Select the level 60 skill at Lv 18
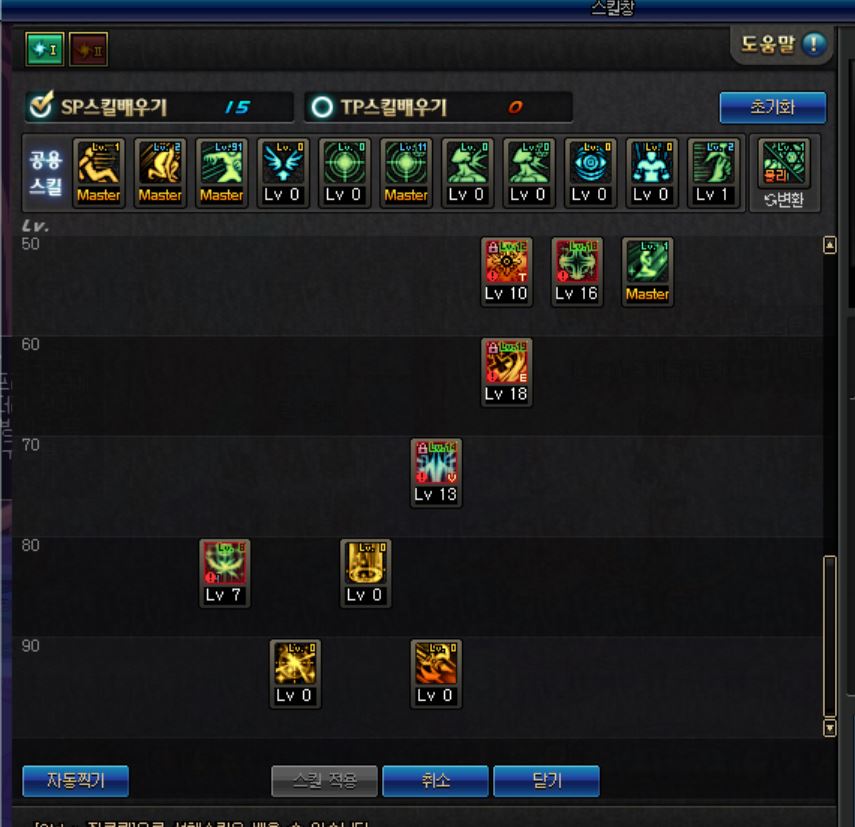The image size is (855, 827). pyautogui.click(x=506, y=372)
